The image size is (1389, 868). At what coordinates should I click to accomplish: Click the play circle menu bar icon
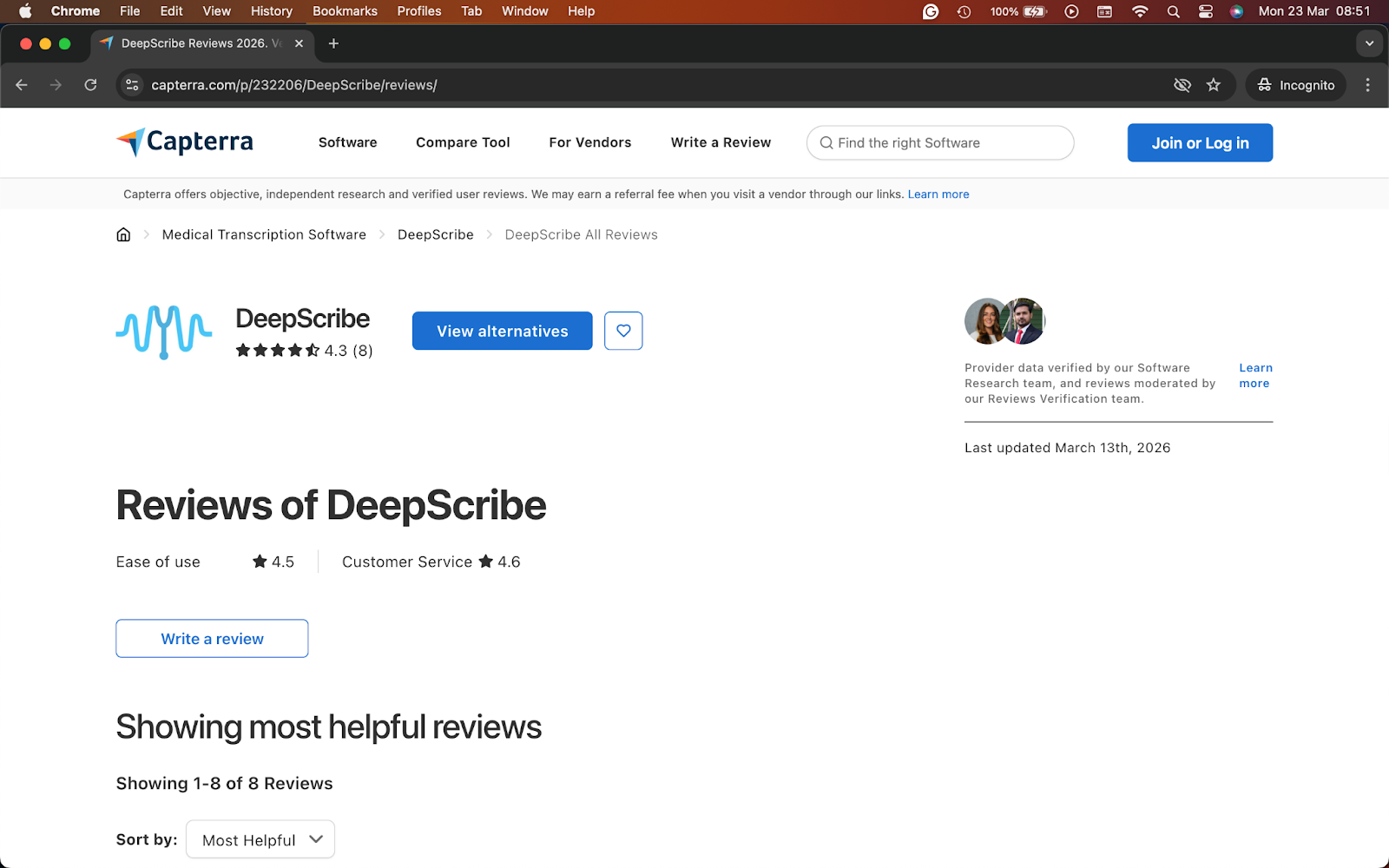click(x=1072, y=11)
